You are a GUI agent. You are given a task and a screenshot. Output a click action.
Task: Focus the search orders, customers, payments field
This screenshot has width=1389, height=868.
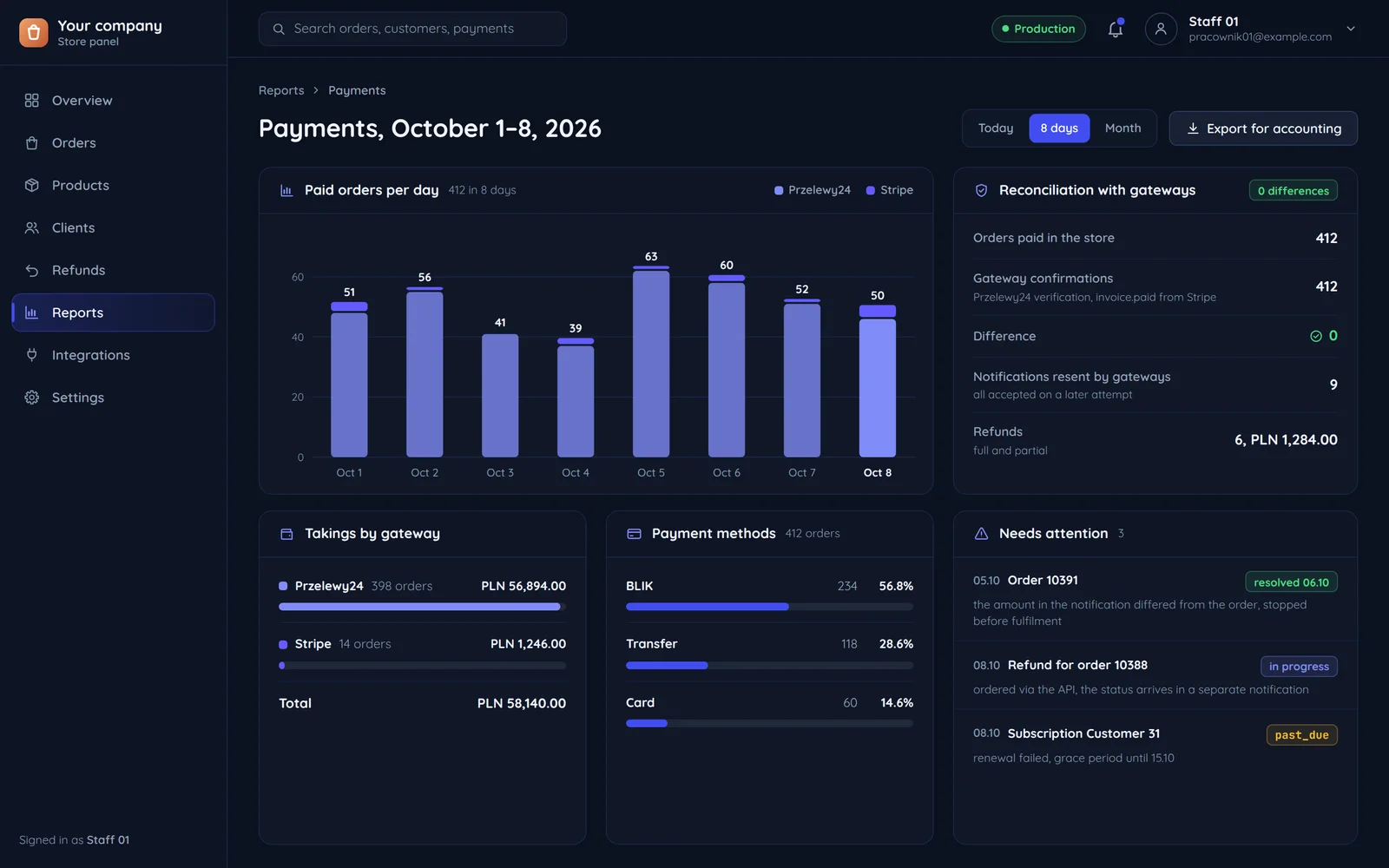[x=412, y=29]
